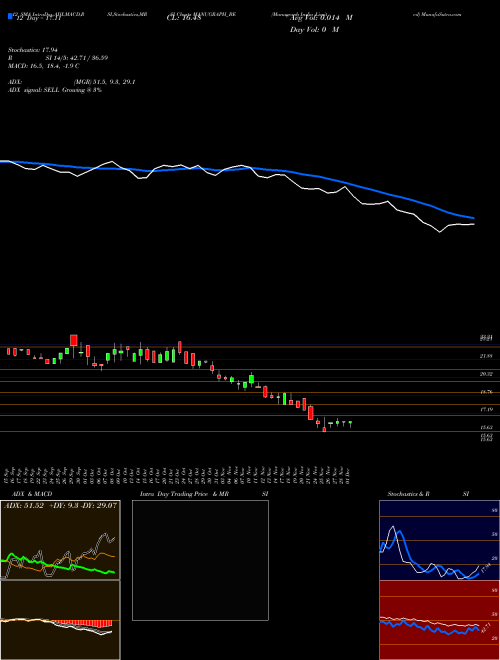Click the last green candlestick on the right
Screen dimensions: 500x660
coord(350,423)
